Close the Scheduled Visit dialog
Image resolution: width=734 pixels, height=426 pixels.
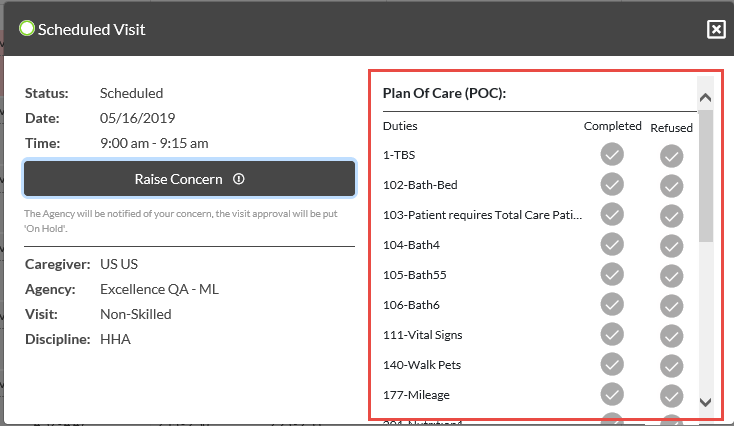[716, 29]
